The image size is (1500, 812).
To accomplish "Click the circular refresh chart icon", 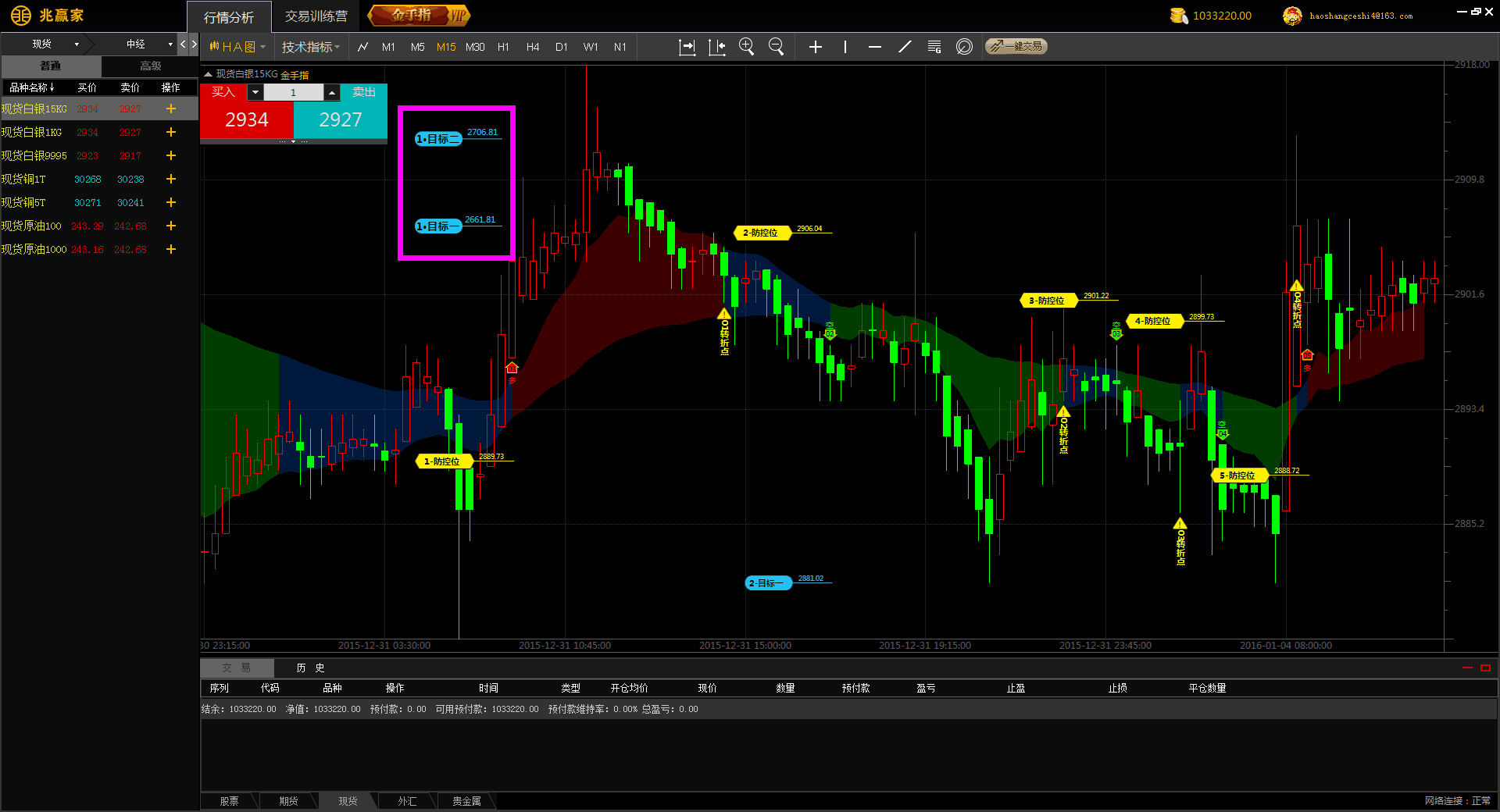I will (964, 47).
